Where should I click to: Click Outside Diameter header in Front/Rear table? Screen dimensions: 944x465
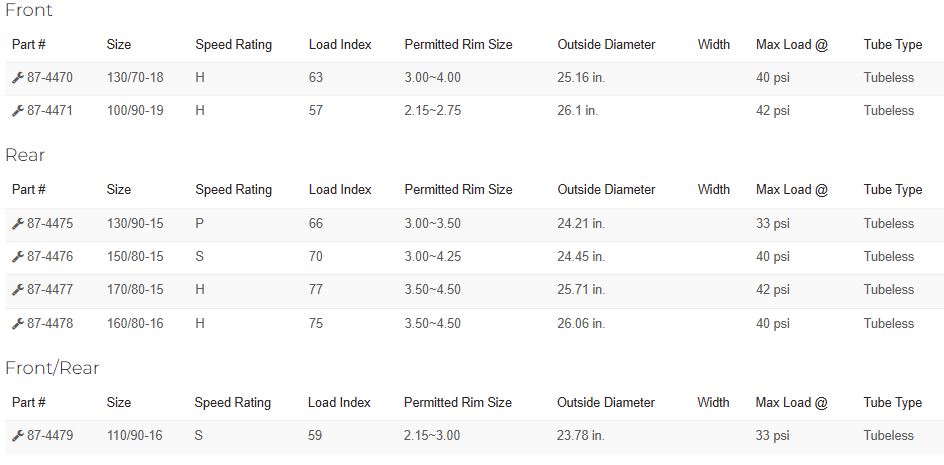[606, 402]
